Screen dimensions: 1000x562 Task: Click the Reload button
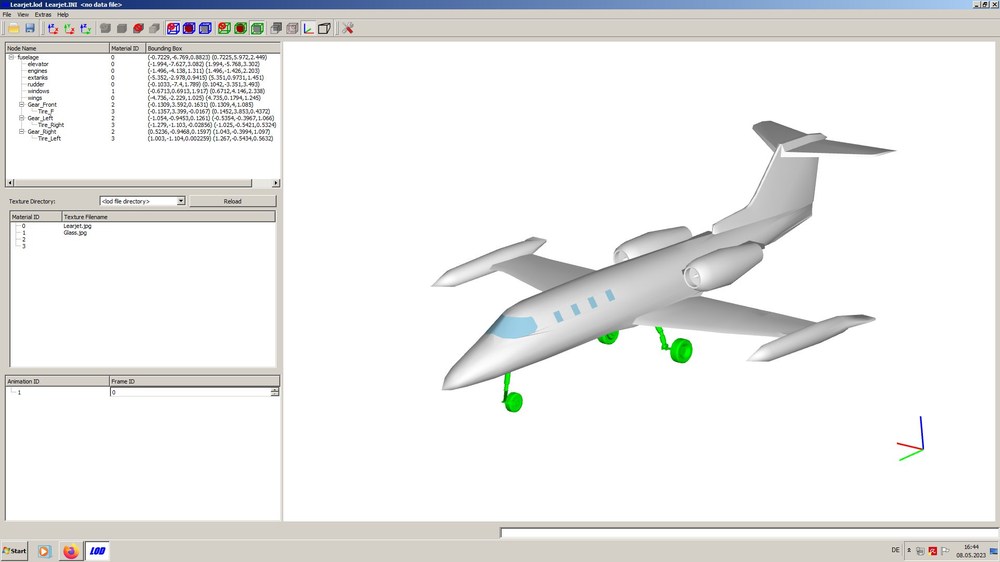(x=233, y=201)
